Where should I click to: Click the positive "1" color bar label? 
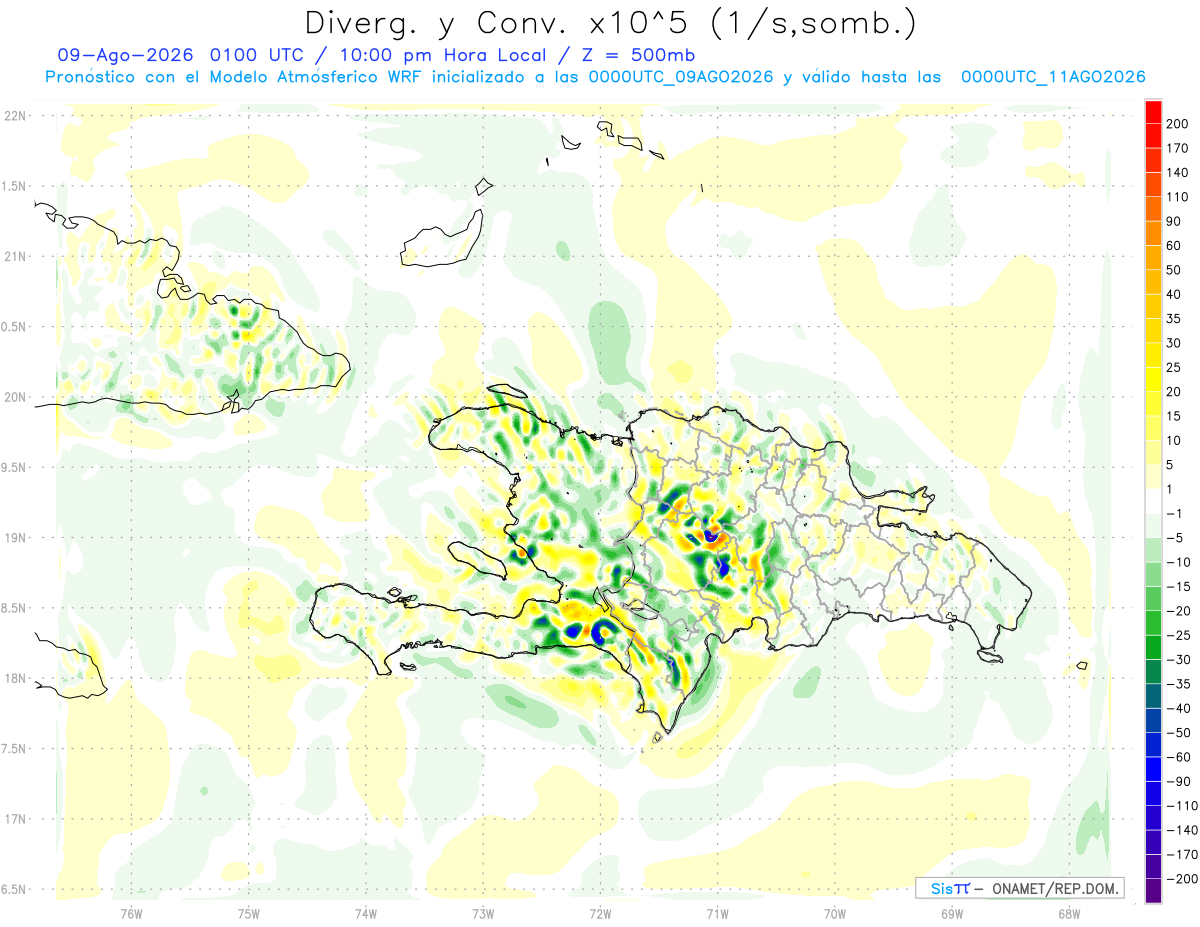coord(1170,489)
